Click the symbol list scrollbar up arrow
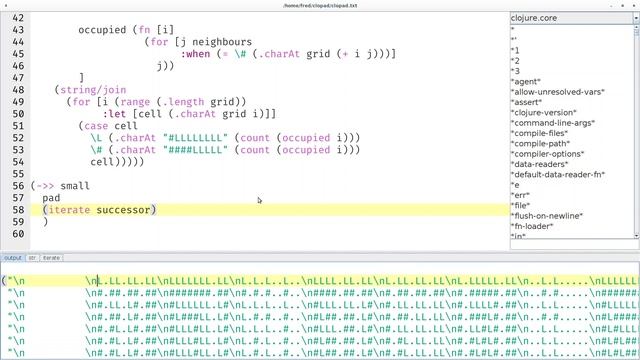 click(636, 27)
